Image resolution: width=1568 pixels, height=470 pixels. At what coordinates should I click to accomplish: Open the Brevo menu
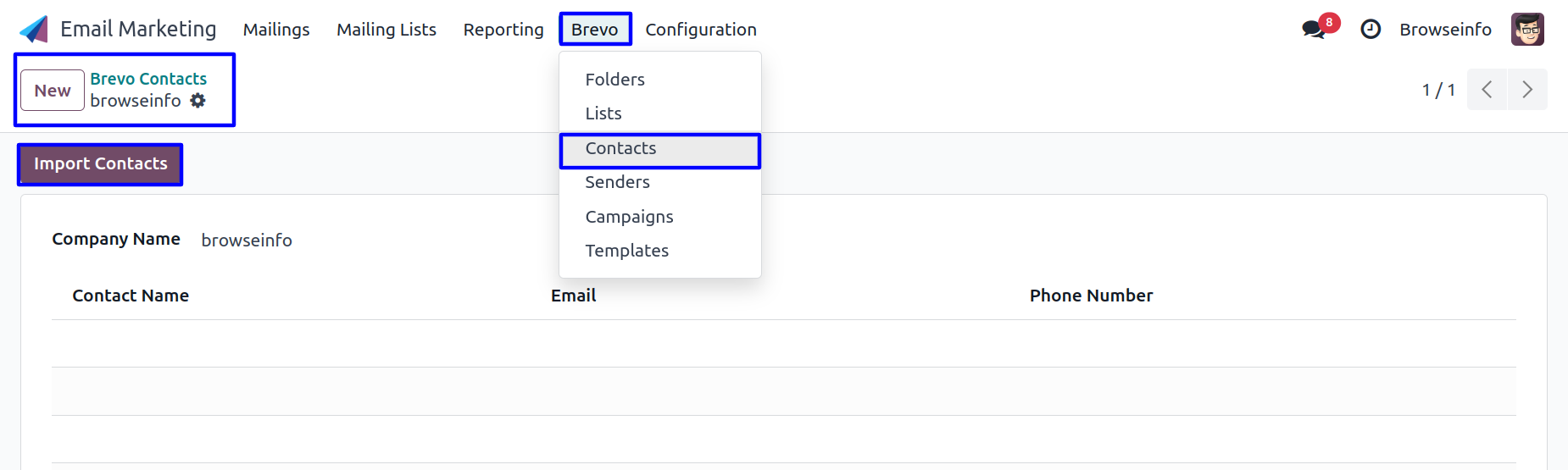pyautogui.click(x=595, y=30)
